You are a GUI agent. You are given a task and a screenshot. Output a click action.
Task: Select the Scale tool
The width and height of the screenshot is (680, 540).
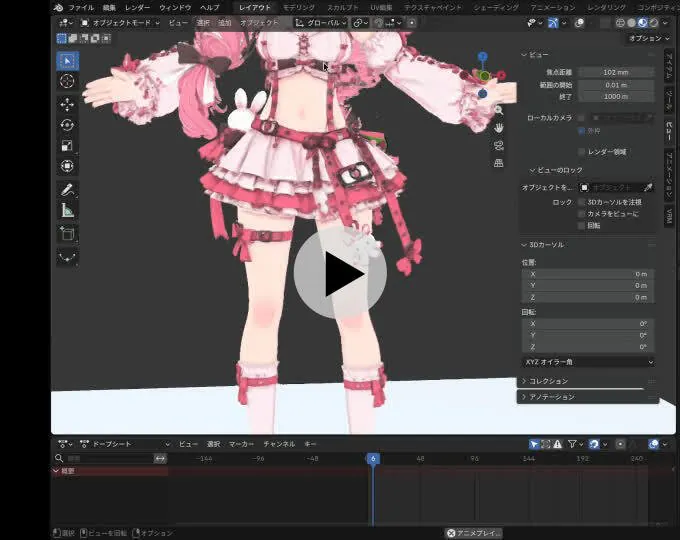pos(67,146)
